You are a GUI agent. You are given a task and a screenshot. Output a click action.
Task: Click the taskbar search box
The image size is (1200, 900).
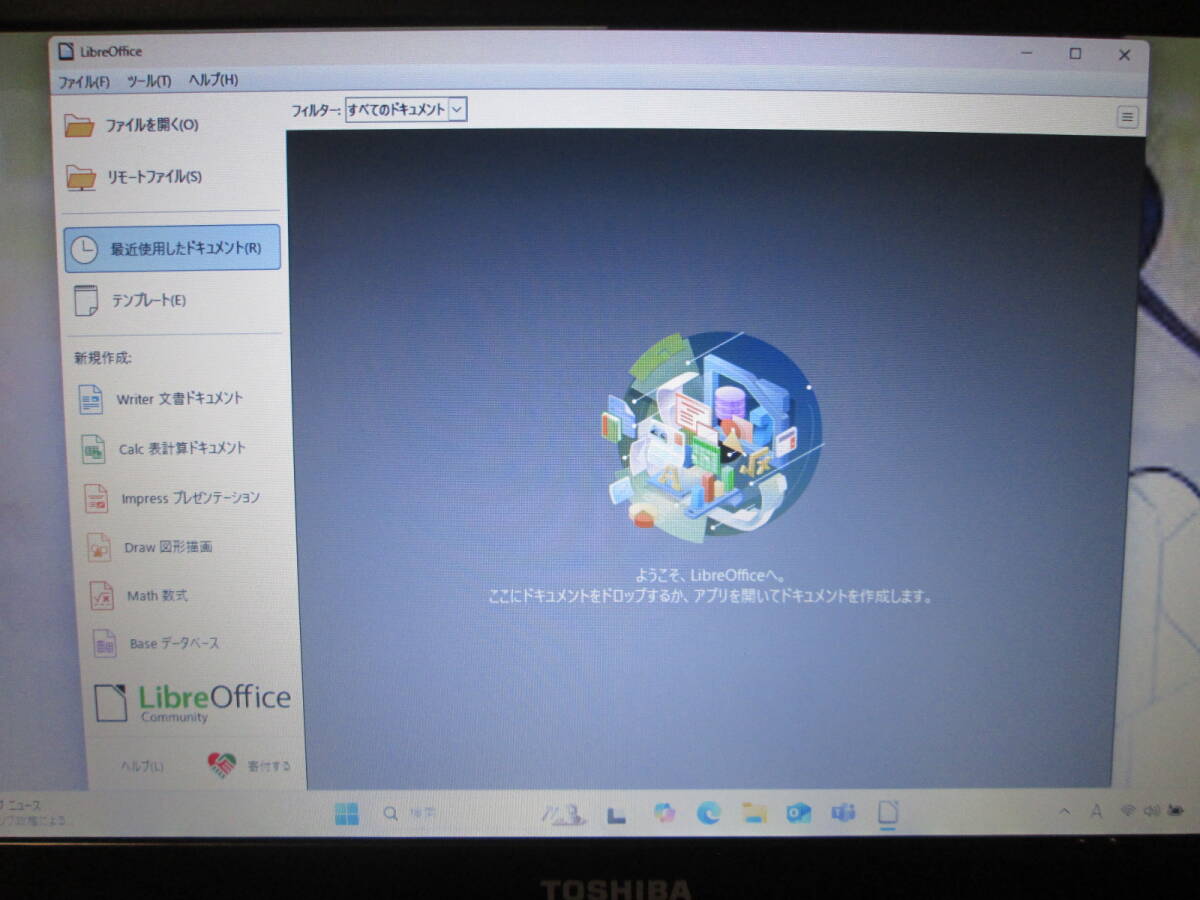[x=410, y=814]
